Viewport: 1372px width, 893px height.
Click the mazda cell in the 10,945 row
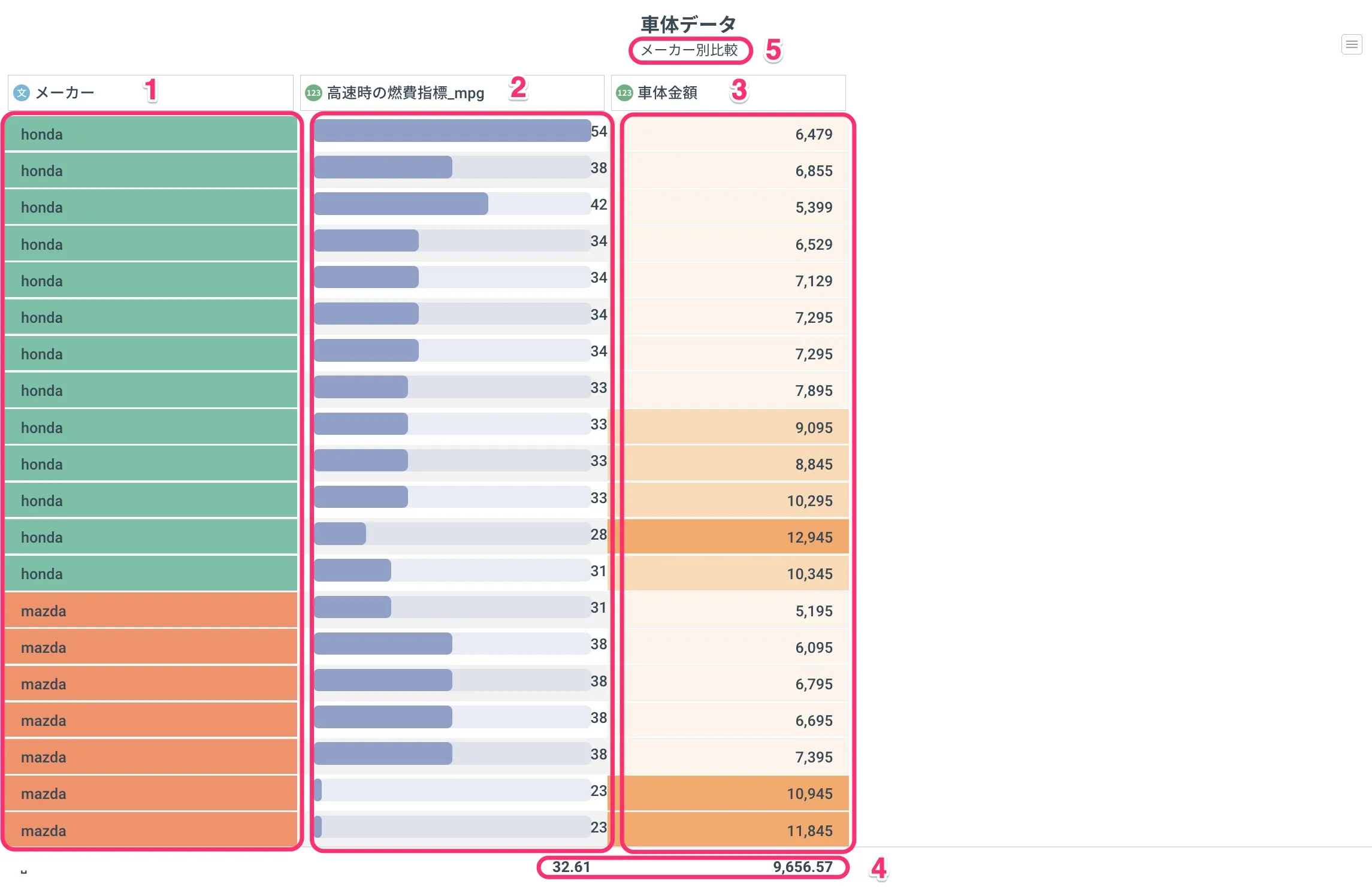point(151,794)
